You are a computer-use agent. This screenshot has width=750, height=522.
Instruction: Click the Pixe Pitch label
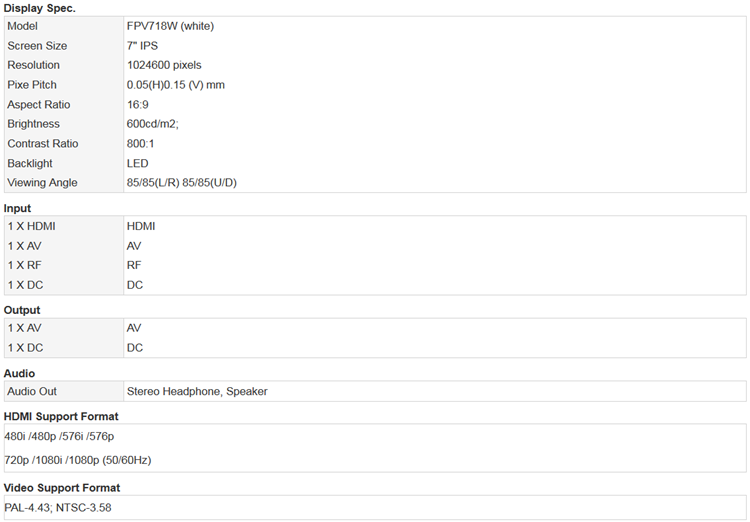32,85
